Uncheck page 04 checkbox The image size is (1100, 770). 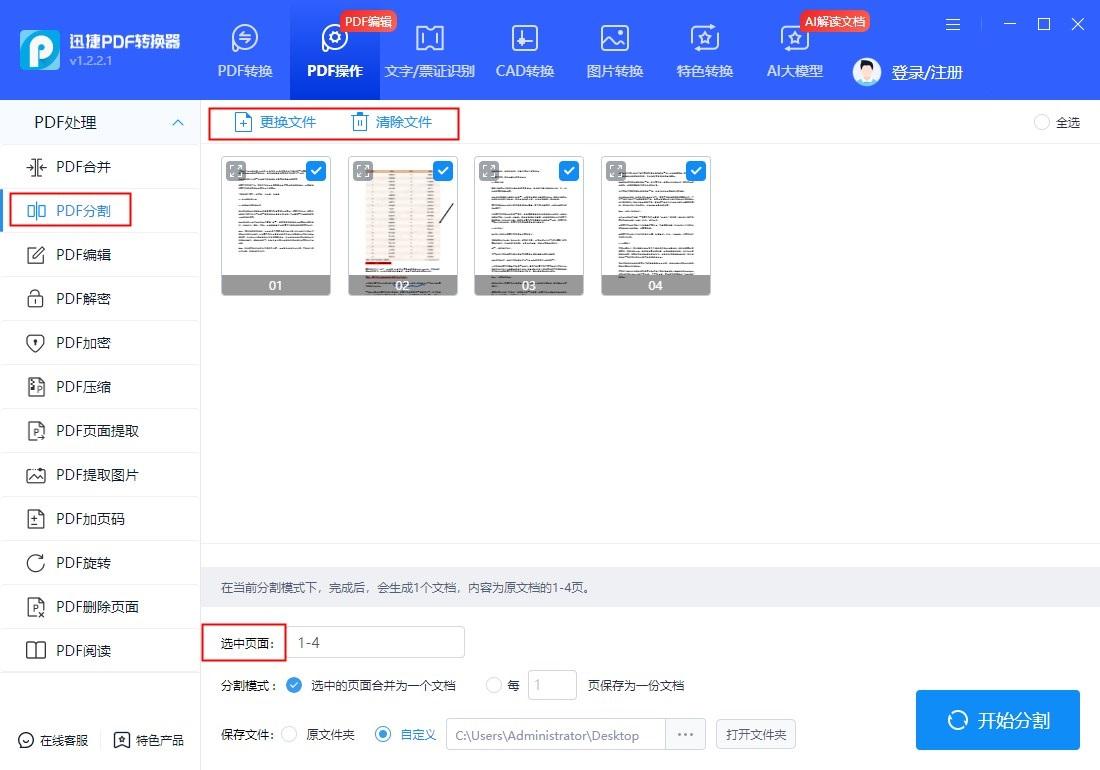(695, 170)
